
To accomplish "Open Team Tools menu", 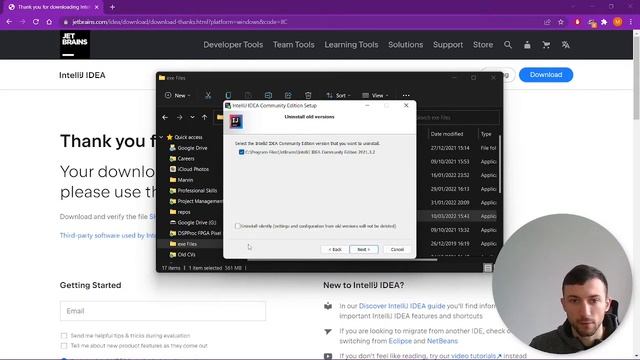I will tap(293, 45).
